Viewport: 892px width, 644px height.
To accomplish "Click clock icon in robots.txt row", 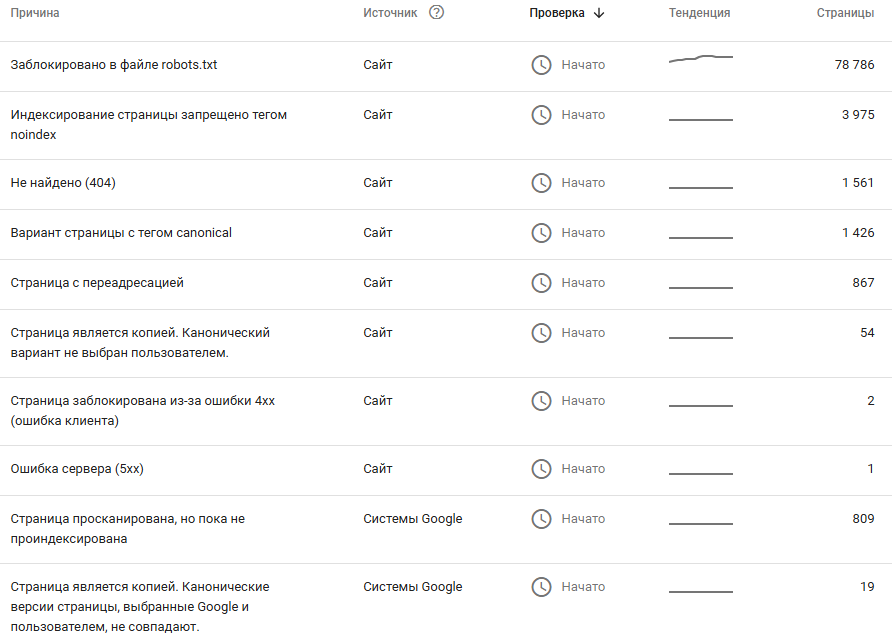I will [x=541, y=65].
